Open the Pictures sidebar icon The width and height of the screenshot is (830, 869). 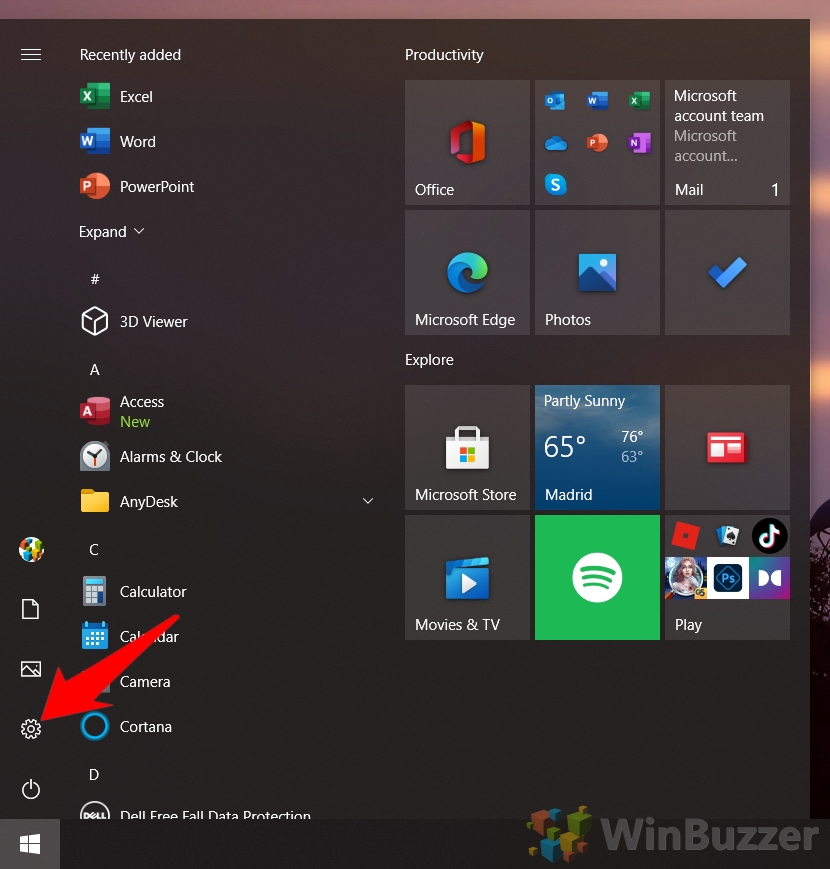[30, 669]
